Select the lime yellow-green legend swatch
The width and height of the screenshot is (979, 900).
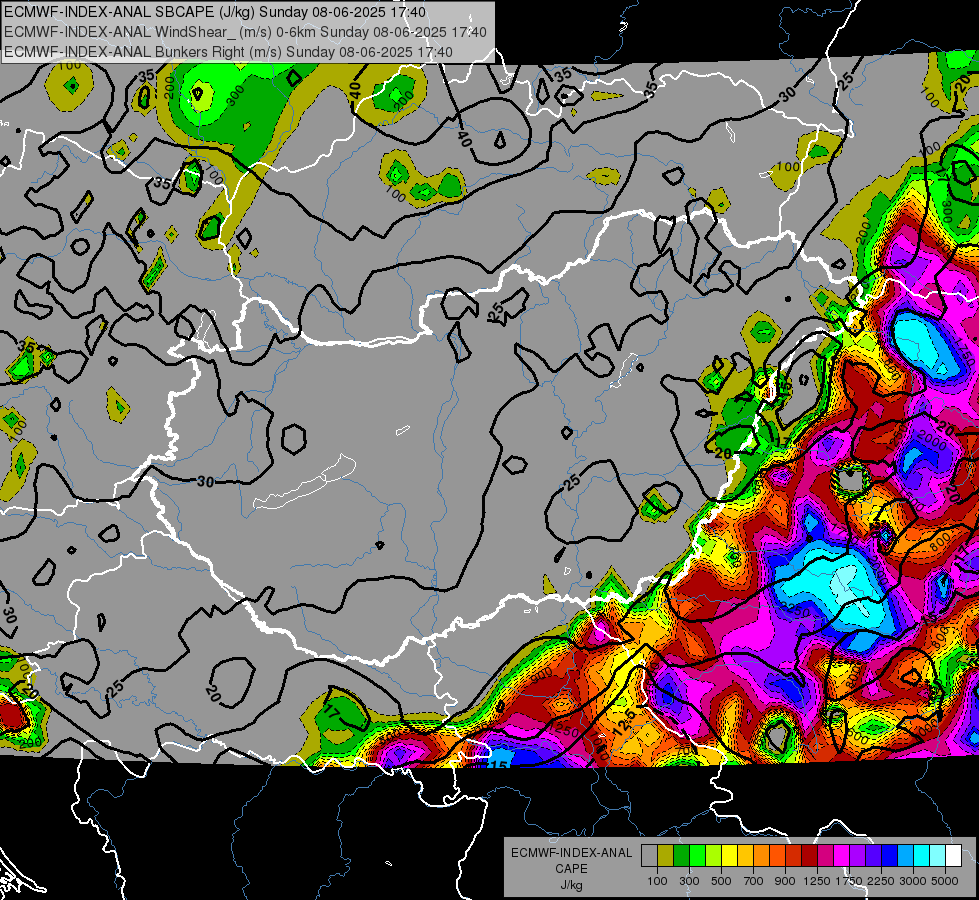[x=713, y=856]
